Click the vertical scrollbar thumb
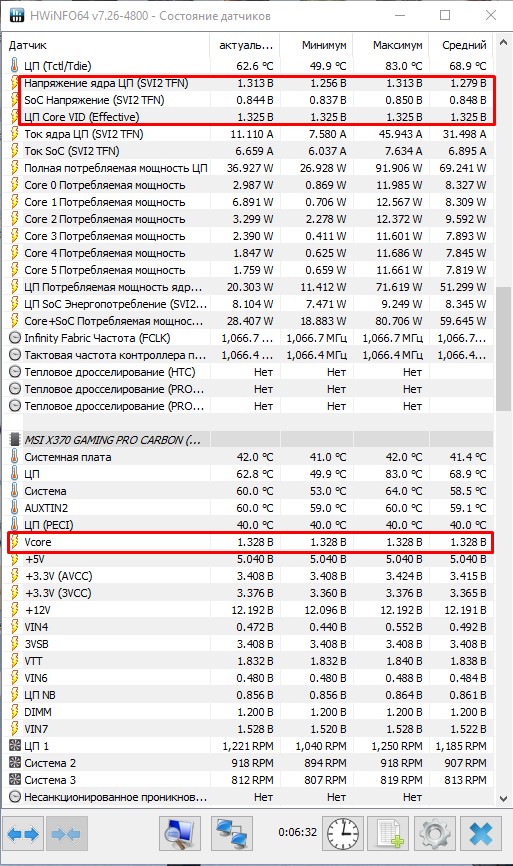513x866 pixels. point(503,349)
